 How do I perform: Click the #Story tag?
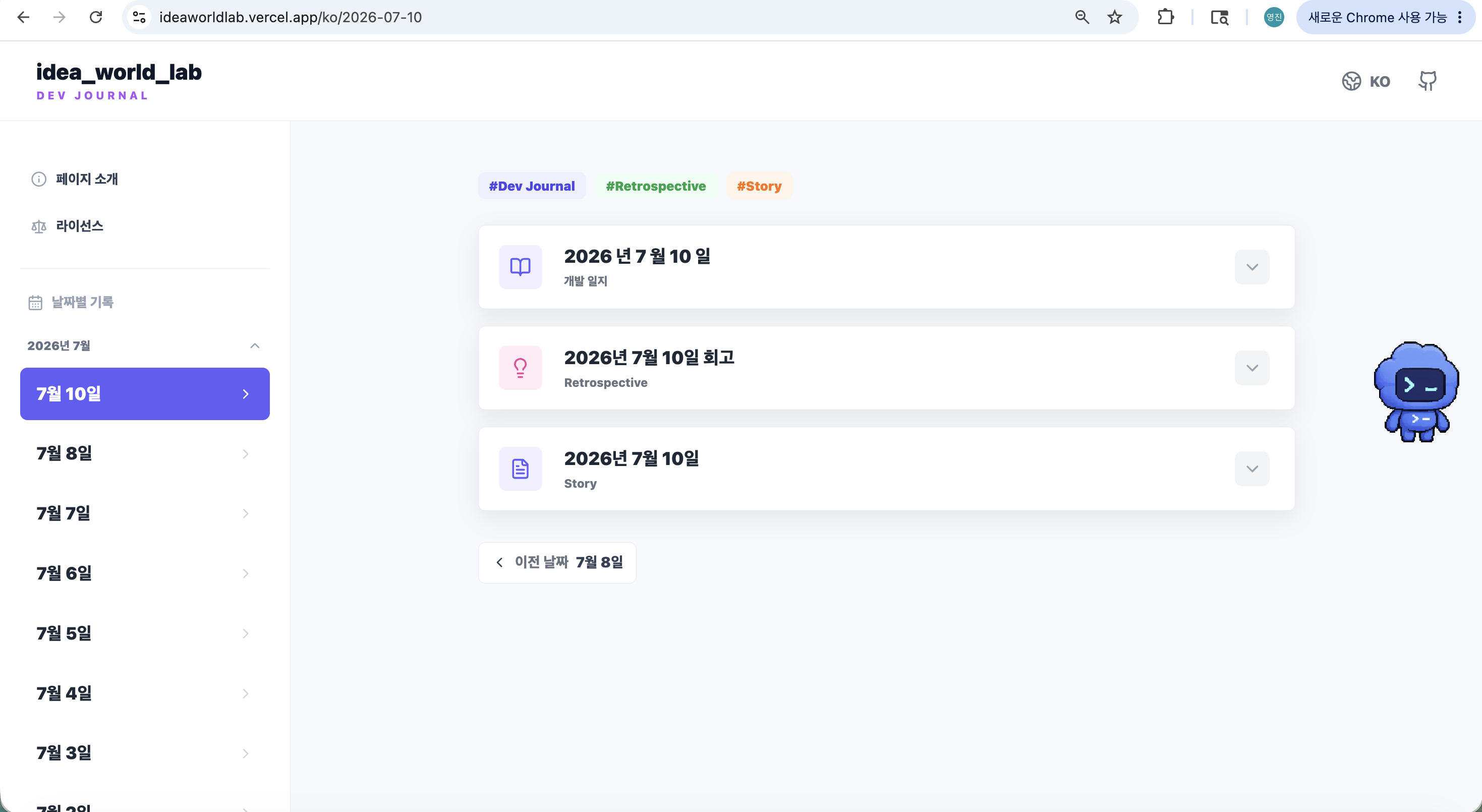tap(759, 186)
